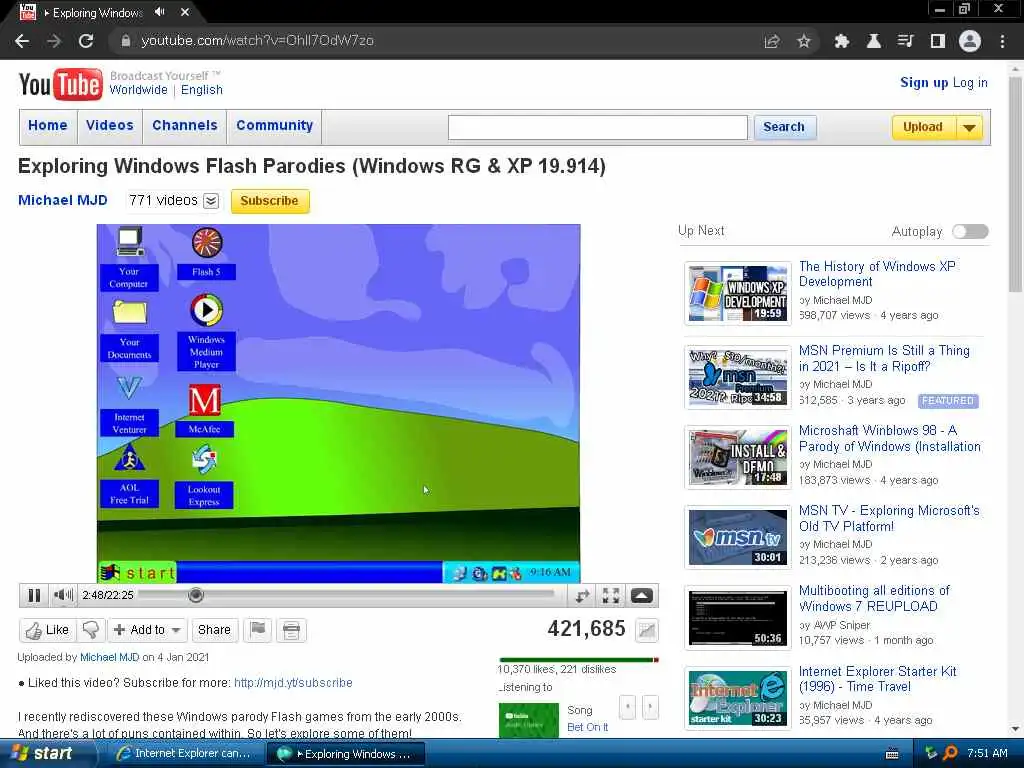Like the video
The height and width of the screenshot is (768, 1024).
pos(47,630)
